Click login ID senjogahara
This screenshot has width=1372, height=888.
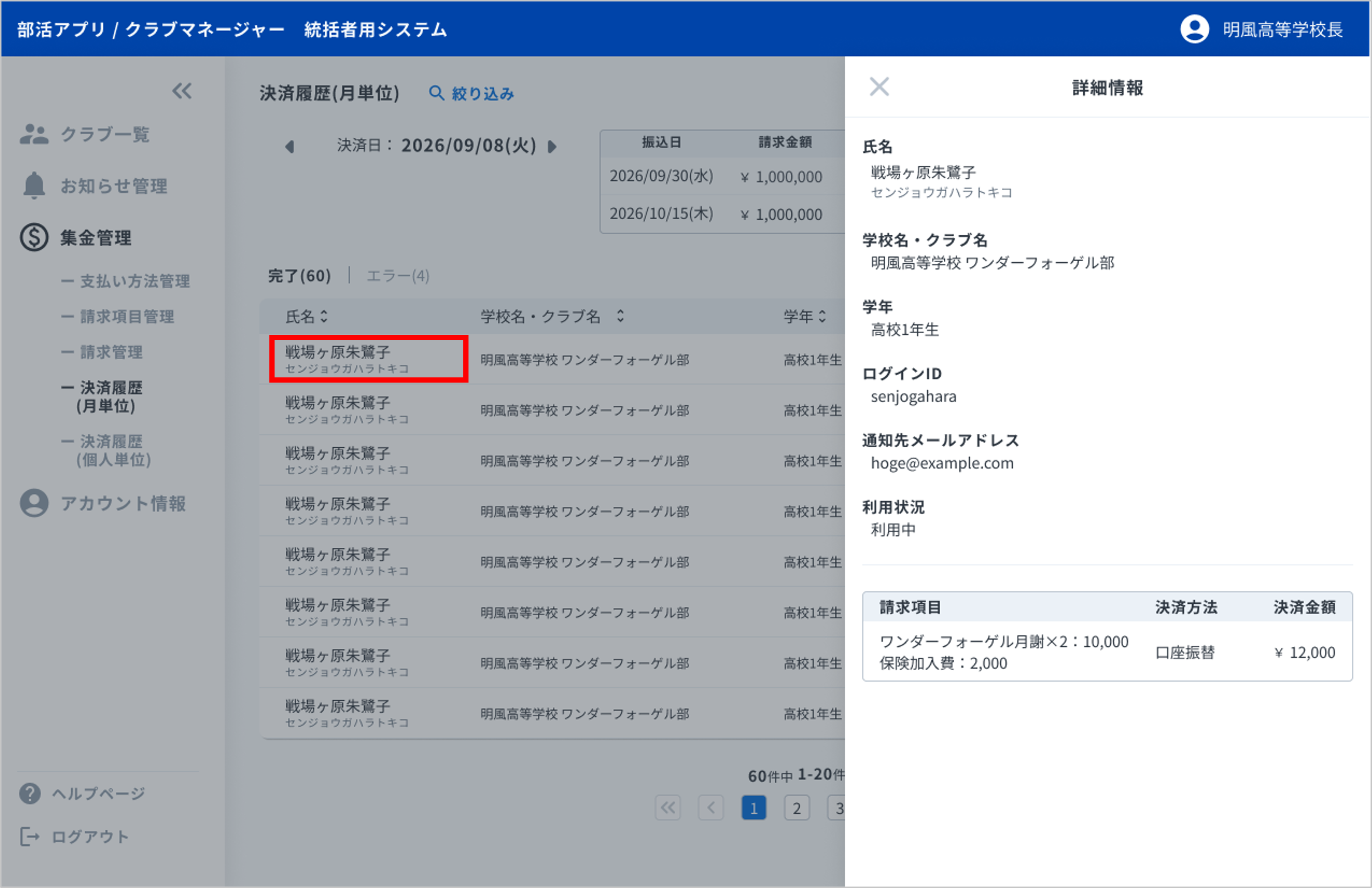(x=913, y=397)
